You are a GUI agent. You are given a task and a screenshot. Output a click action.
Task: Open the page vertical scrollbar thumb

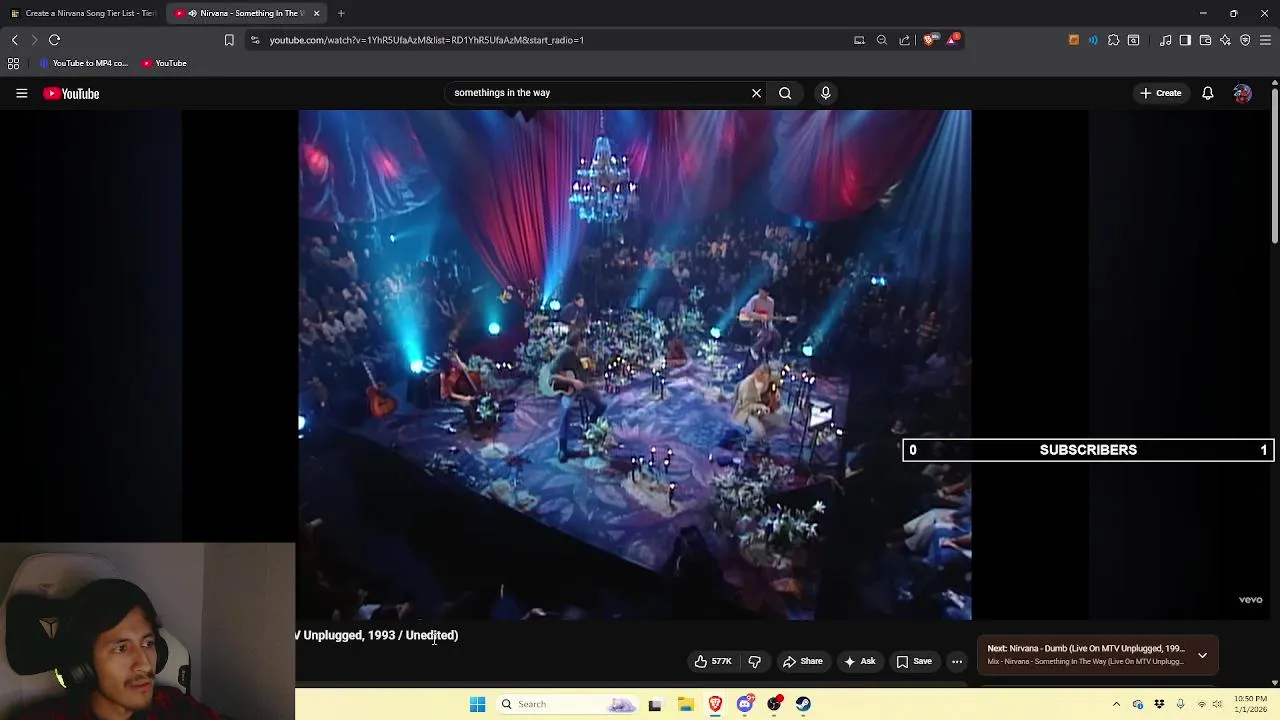click(x=1274, y=165)
